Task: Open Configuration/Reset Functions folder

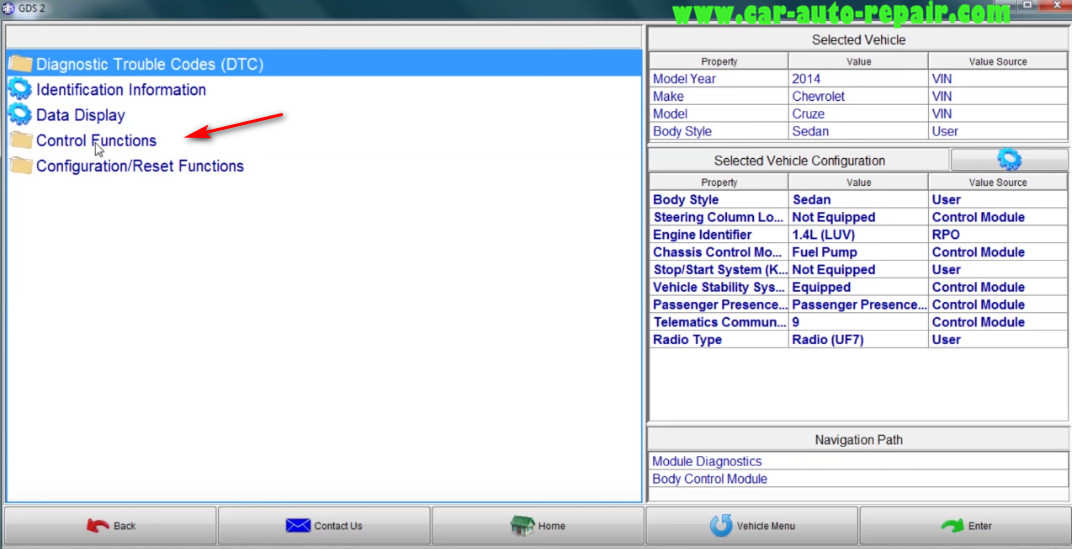Action: tap(139, 166)
